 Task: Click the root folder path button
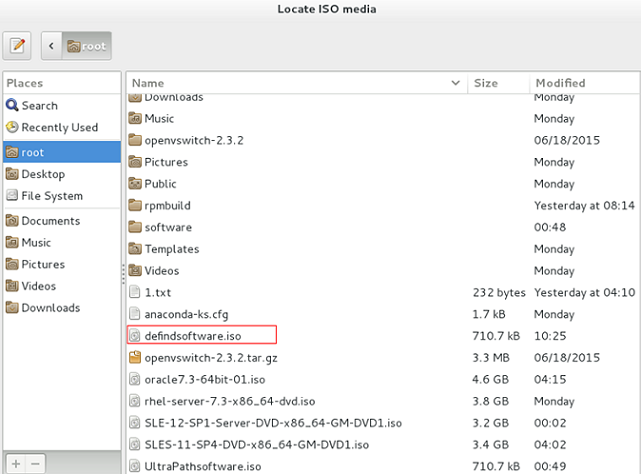coord(85,45)
